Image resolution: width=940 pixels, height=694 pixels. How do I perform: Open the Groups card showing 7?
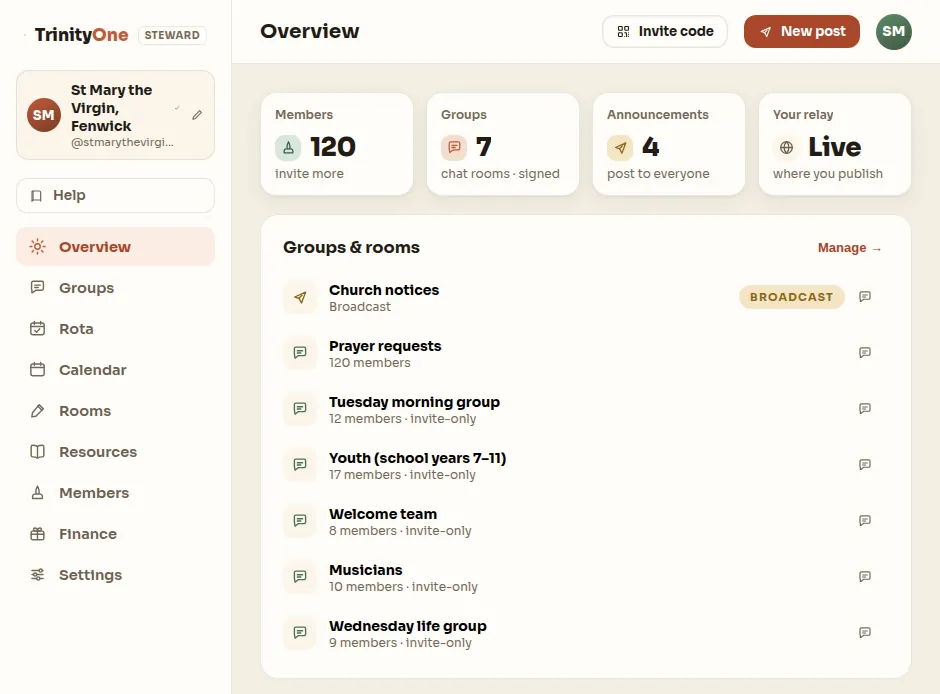(x=503, y=144)
